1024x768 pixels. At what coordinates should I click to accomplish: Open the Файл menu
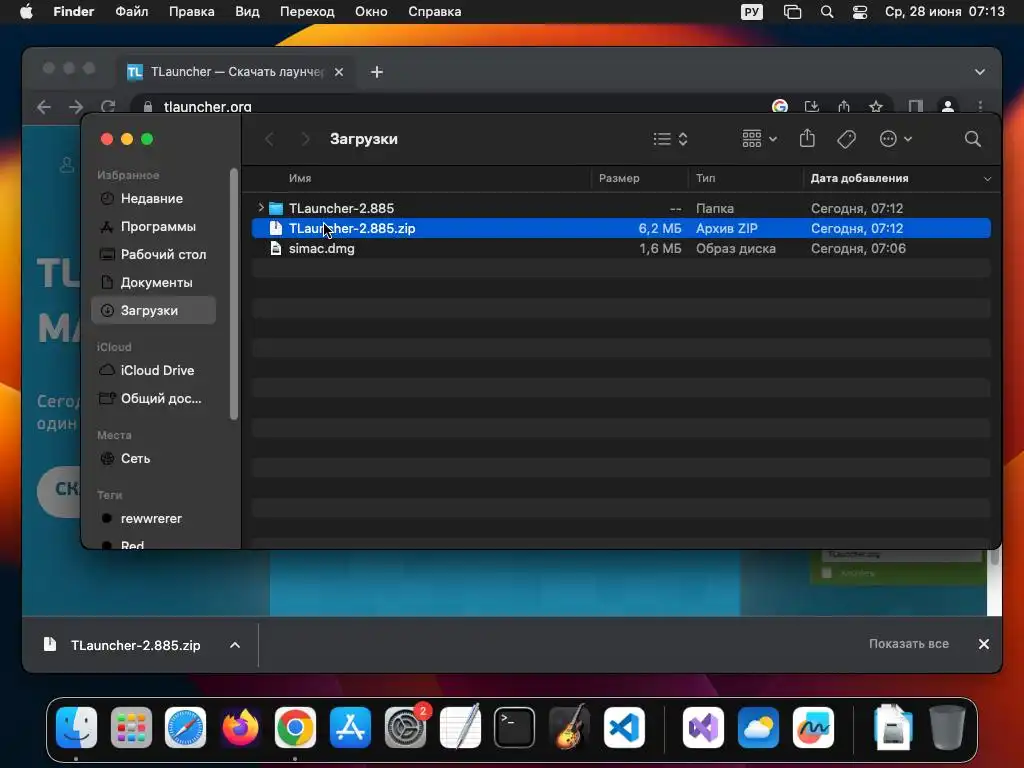(131, 12)
